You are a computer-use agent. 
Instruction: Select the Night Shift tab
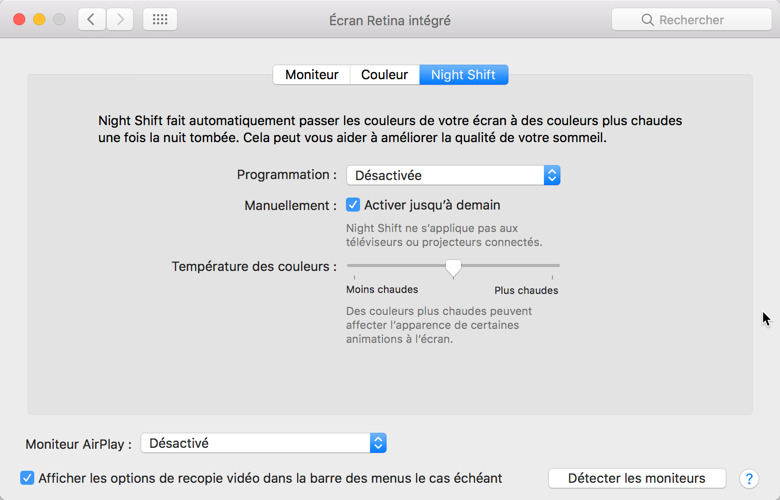pos(464,75)
